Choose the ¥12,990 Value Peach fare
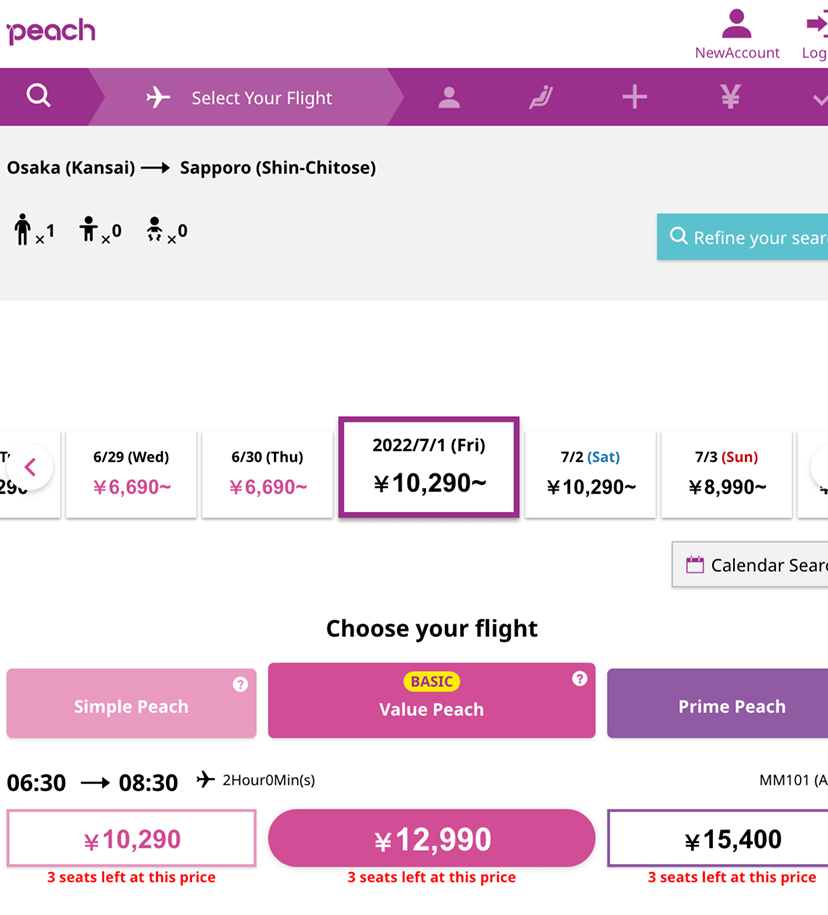The image size is (828, 915). (432, 838)
